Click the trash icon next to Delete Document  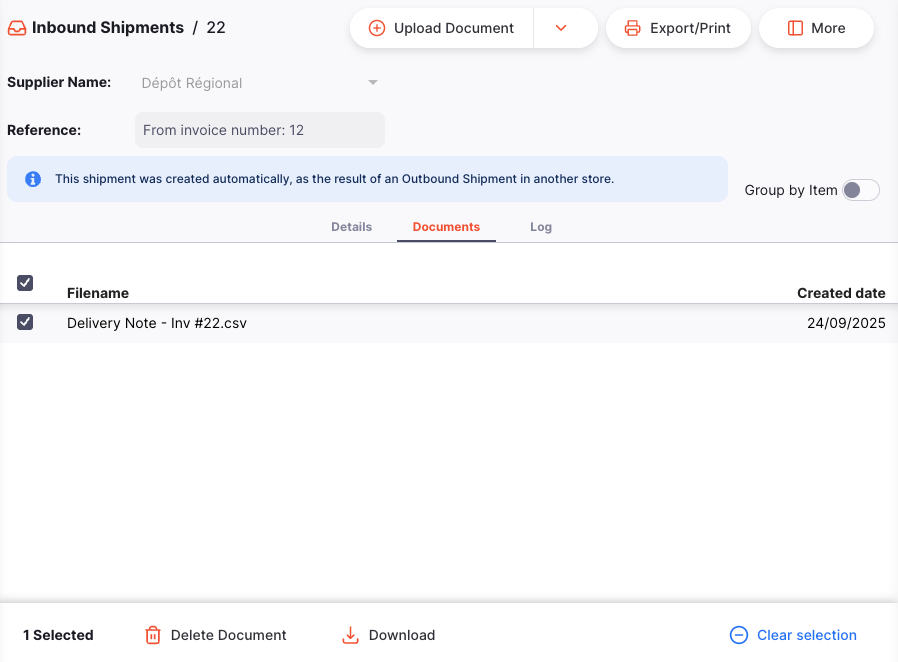[152, 635]
